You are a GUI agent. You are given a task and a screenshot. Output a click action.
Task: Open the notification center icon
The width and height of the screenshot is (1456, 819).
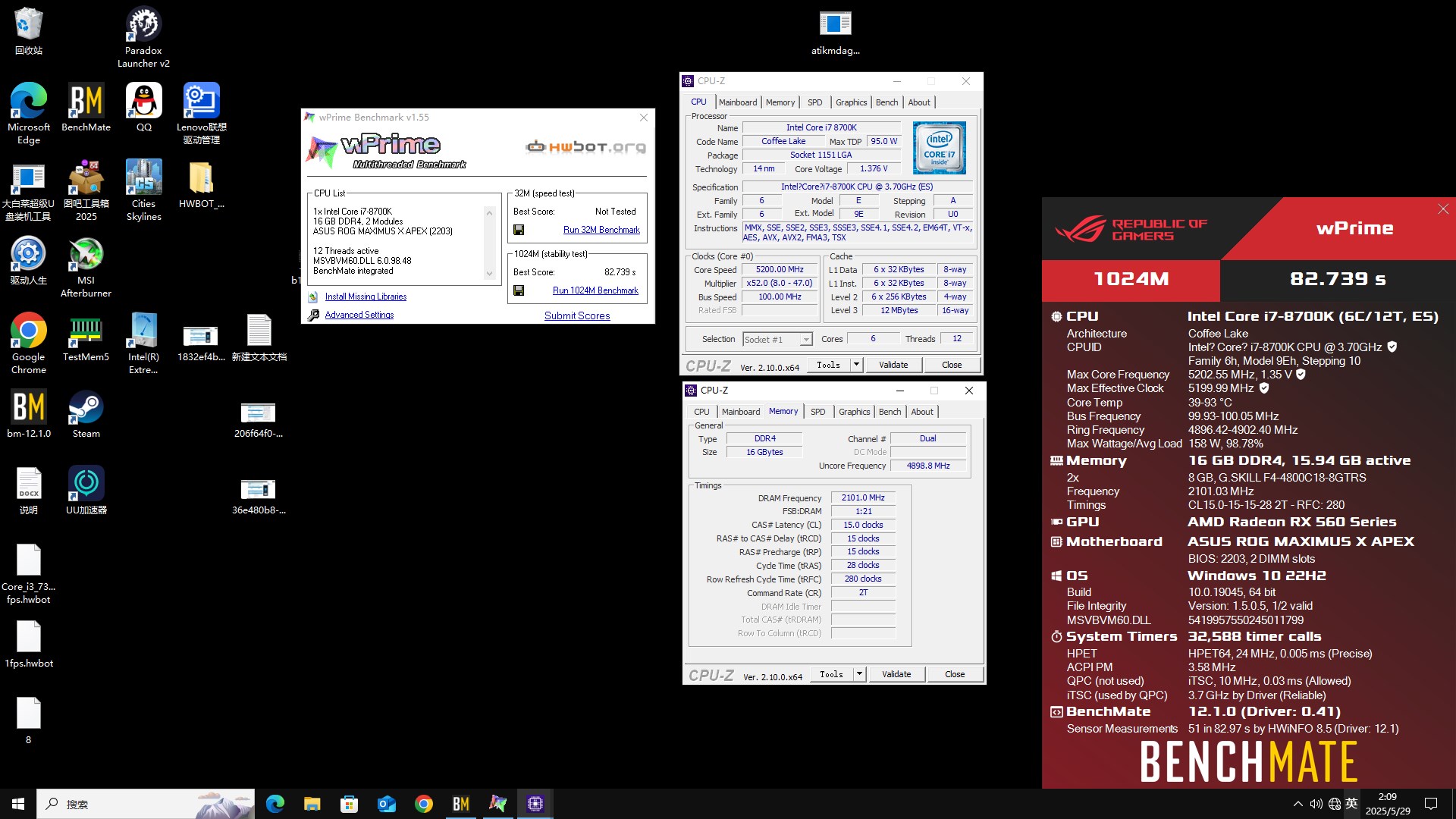[1431, 804]
